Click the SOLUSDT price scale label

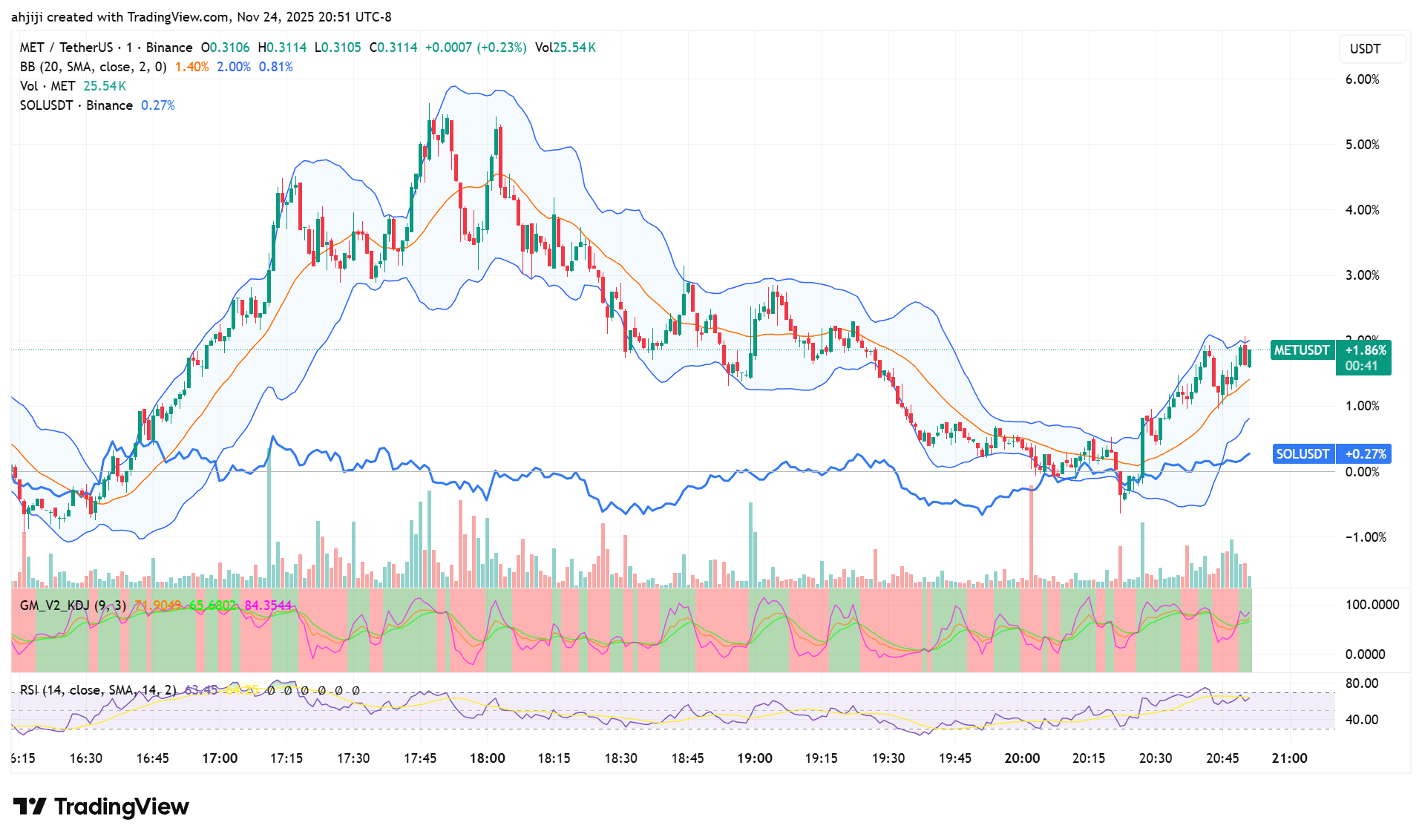point(1303,454)
